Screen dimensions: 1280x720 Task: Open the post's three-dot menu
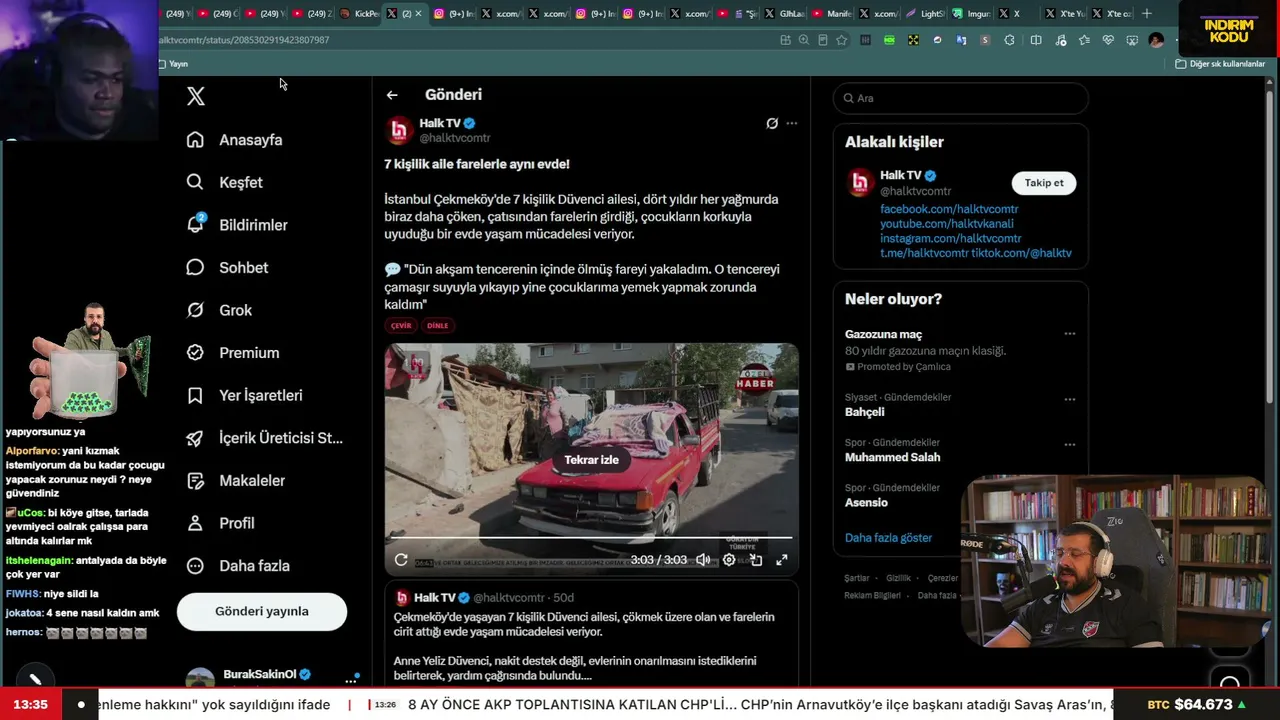point(792,123)
